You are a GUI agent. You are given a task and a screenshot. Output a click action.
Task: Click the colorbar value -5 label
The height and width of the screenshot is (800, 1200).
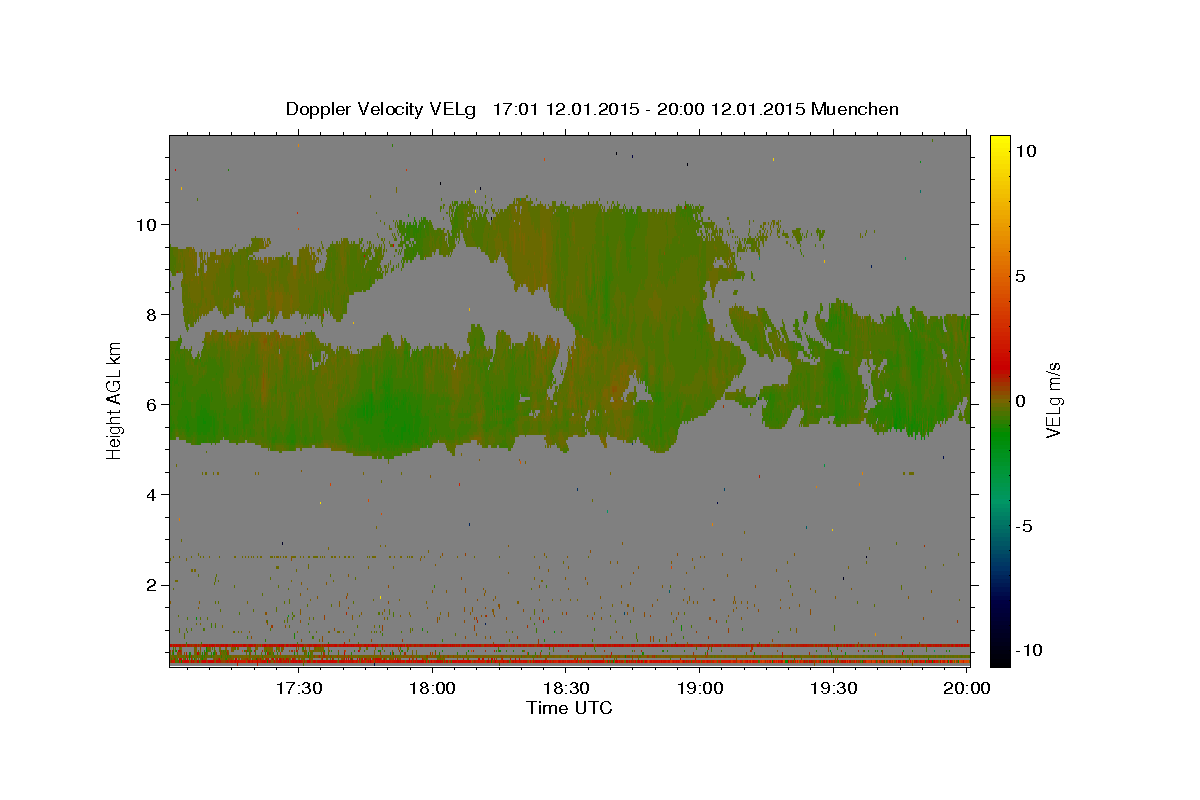click(x=1026, y=526)
